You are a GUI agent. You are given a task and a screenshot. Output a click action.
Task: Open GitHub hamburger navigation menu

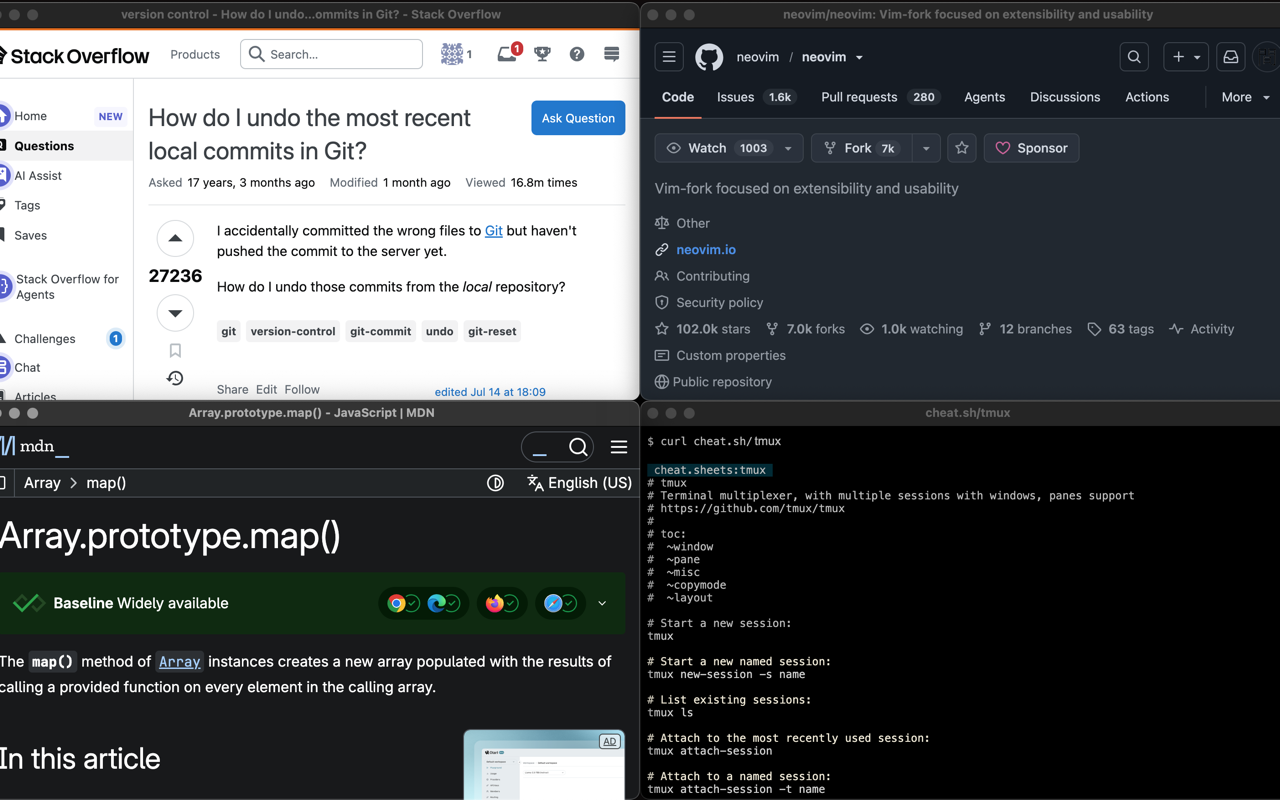[x=669, y=57]
